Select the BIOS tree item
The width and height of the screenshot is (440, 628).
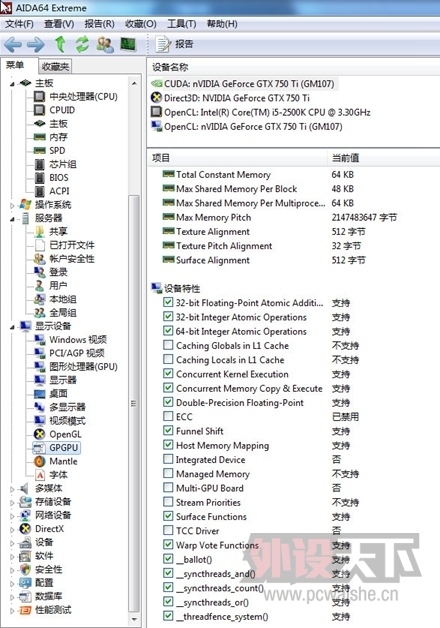[x=59, y=177]
